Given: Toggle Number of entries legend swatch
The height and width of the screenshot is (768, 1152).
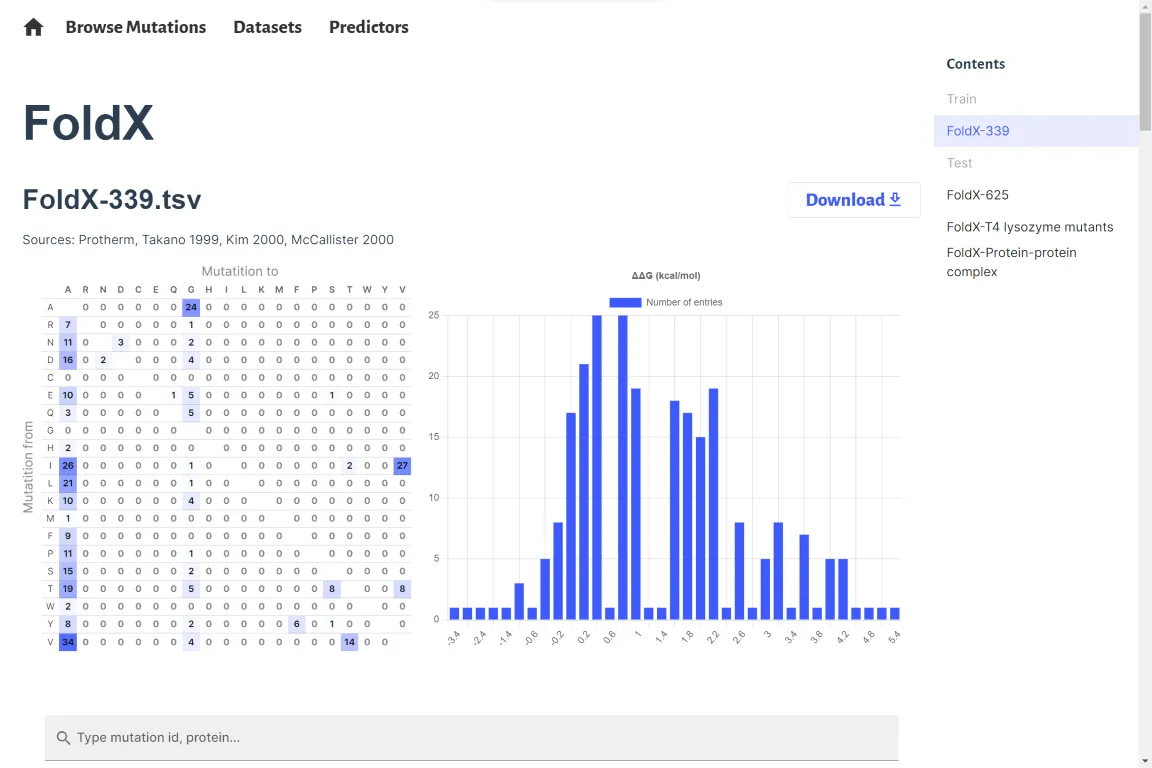Looking at the screenshot, I should [625, 302].
